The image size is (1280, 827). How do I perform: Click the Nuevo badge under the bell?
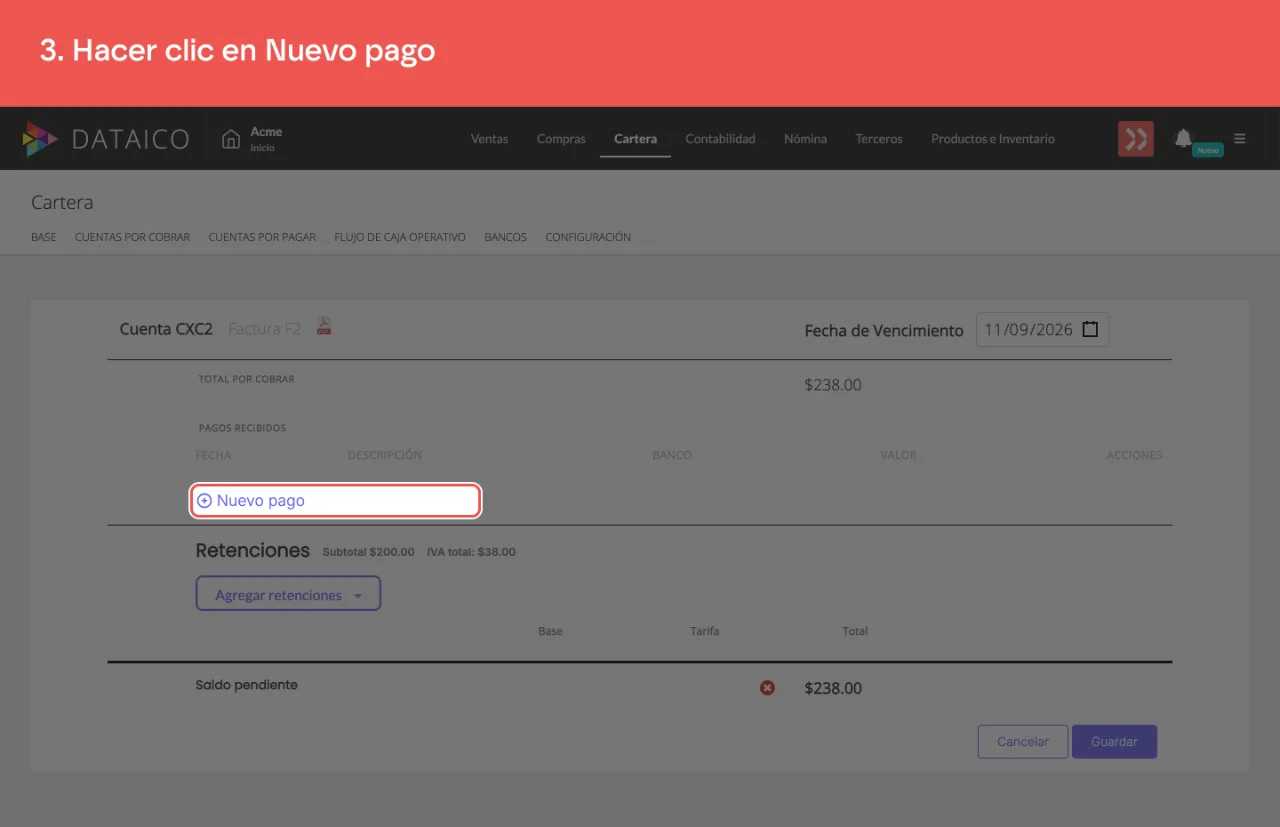pos(1208,150)
